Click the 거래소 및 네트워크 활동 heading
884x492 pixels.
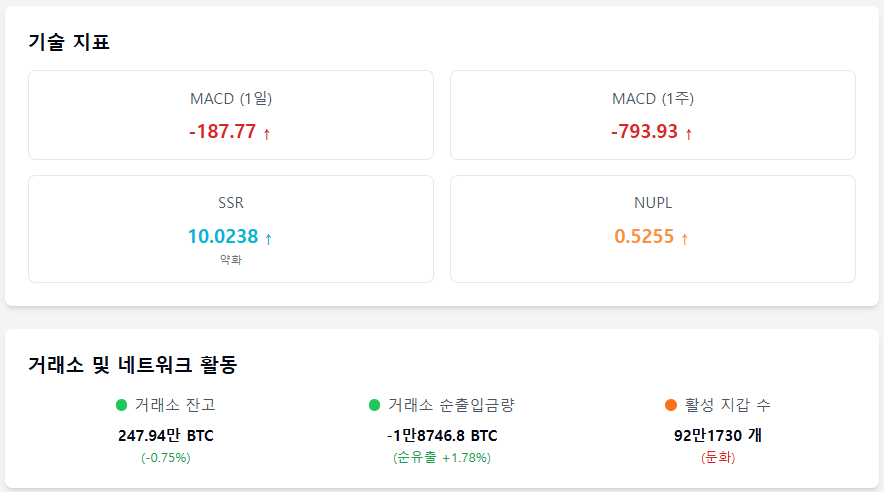point(132,365)
